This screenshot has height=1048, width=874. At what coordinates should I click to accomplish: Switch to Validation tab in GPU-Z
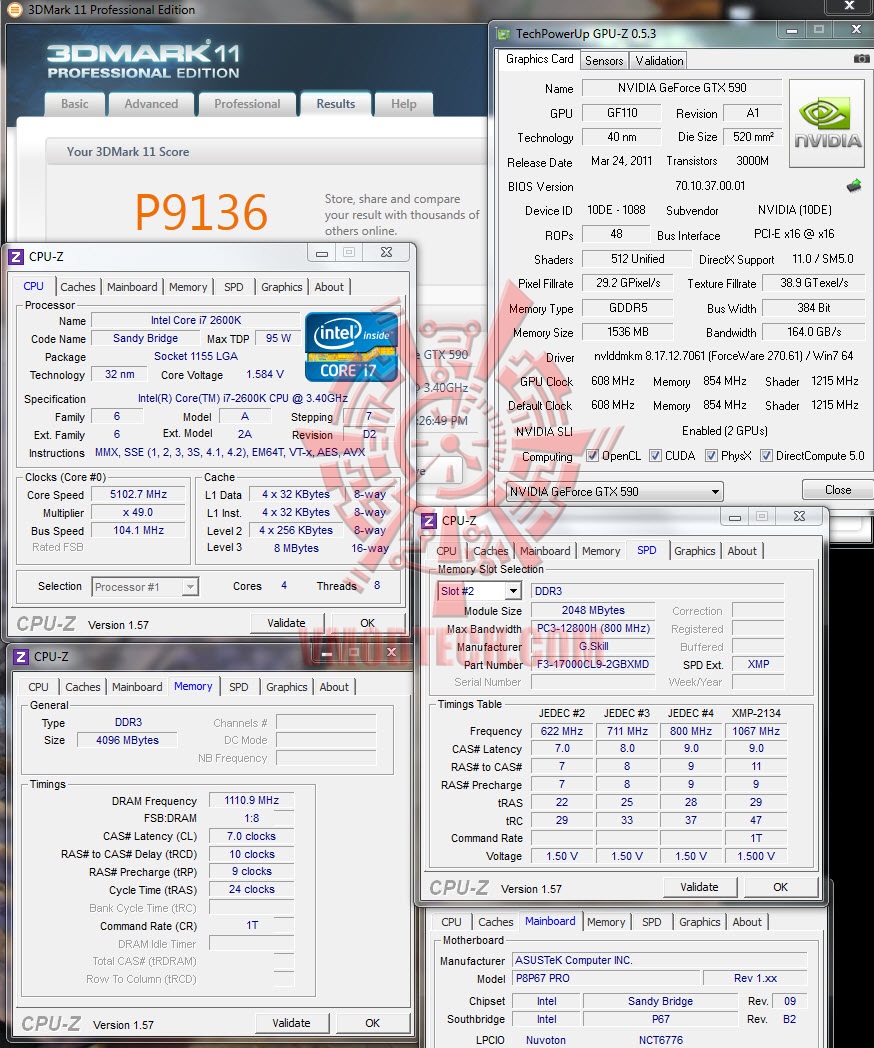coord(659,61)
